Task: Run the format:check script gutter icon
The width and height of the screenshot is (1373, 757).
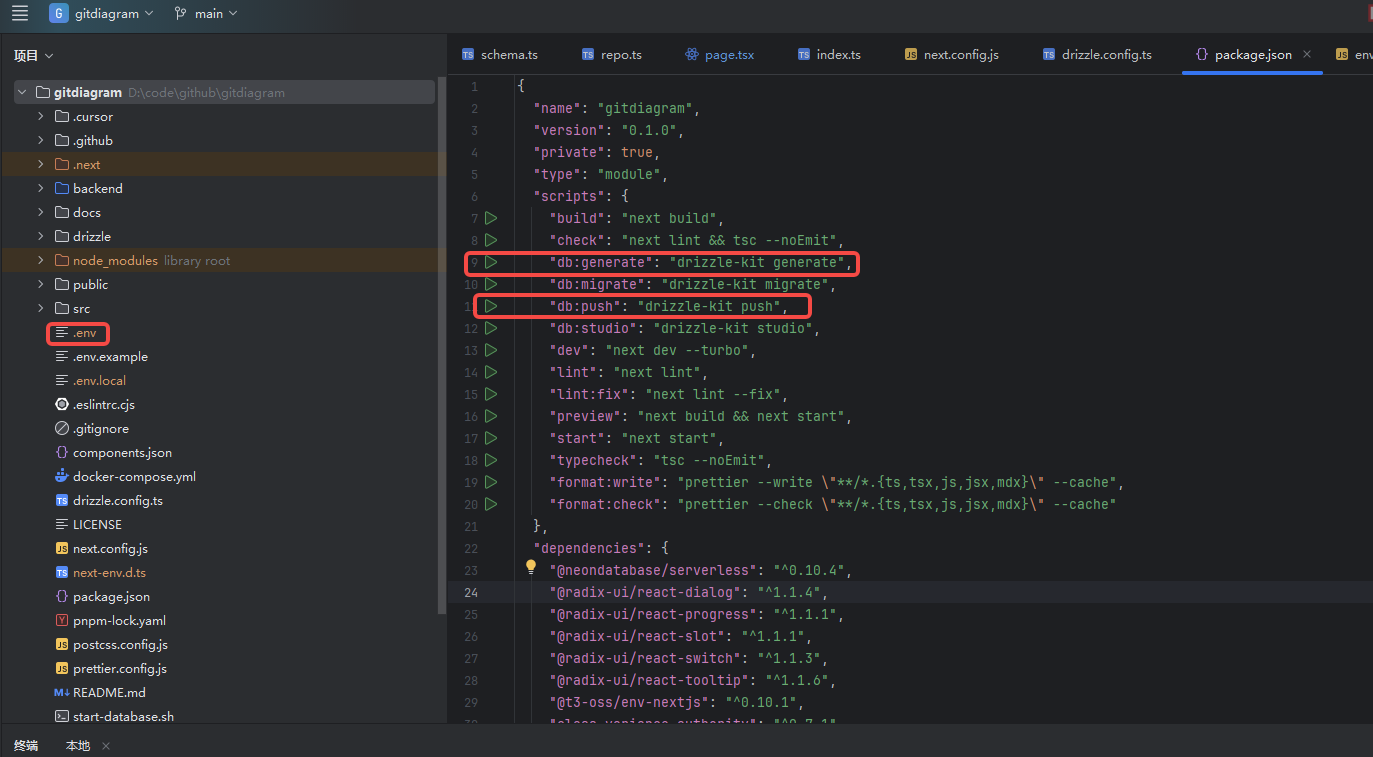Action: tap(491, 504)
